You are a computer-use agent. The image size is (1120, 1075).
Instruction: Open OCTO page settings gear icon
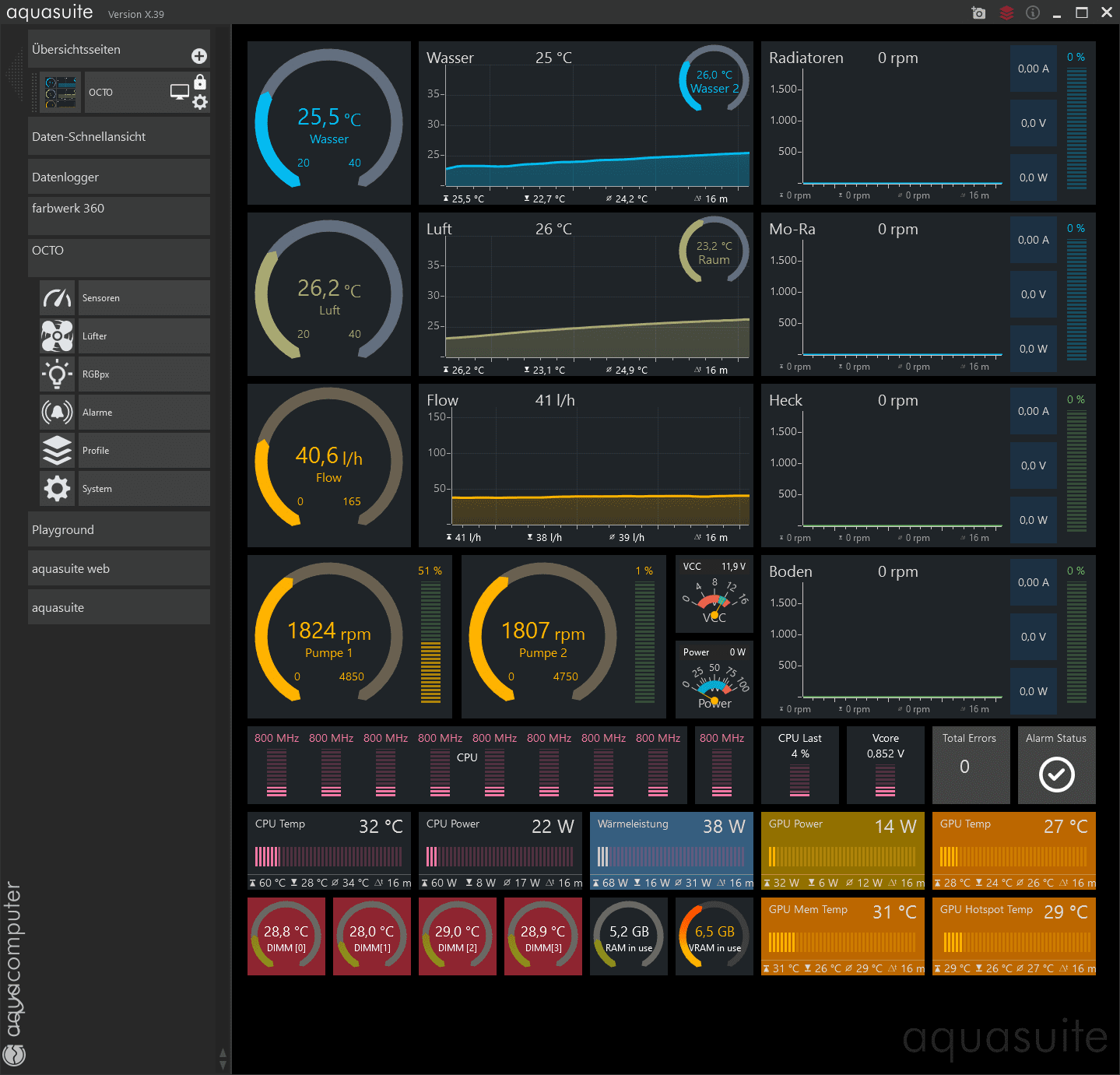click(200, 102)
